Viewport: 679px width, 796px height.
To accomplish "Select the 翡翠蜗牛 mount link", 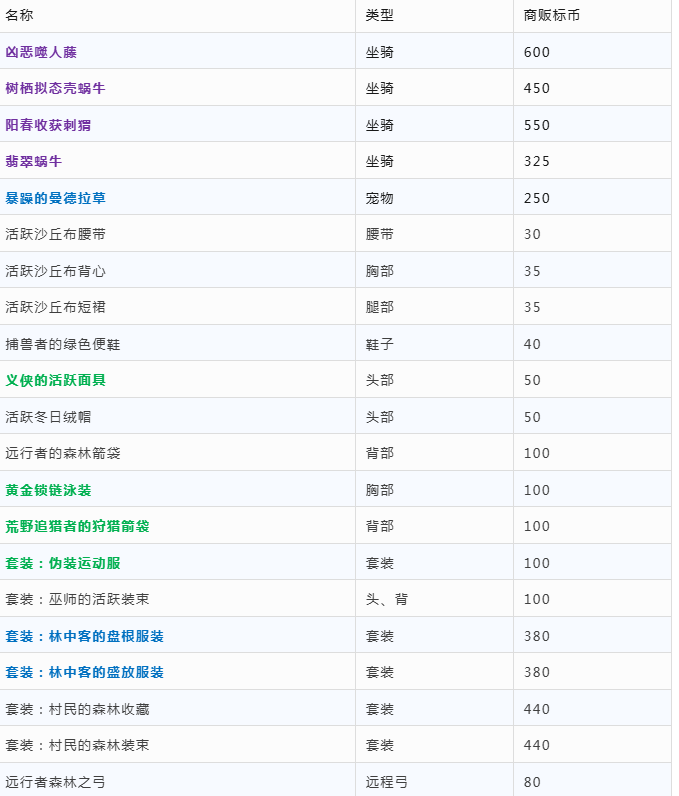I will click(34, 161).
